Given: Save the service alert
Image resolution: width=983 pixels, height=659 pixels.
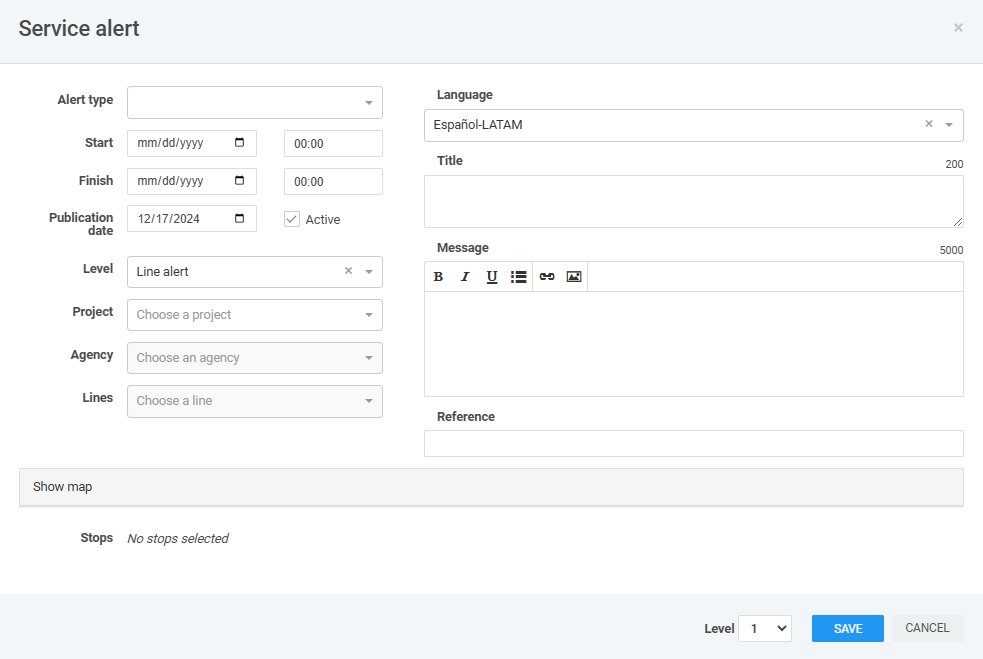Looking at the screenshot, I should 848,628.
